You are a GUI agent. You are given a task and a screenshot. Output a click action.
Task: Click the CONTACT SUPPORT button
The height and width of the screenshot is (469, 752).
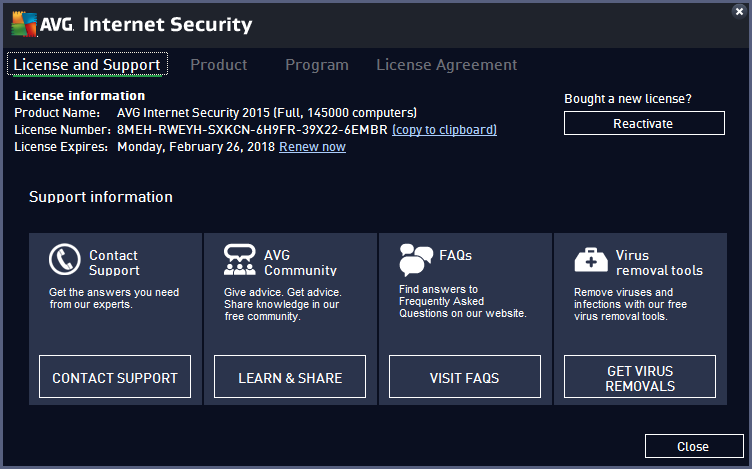(115, 378)
